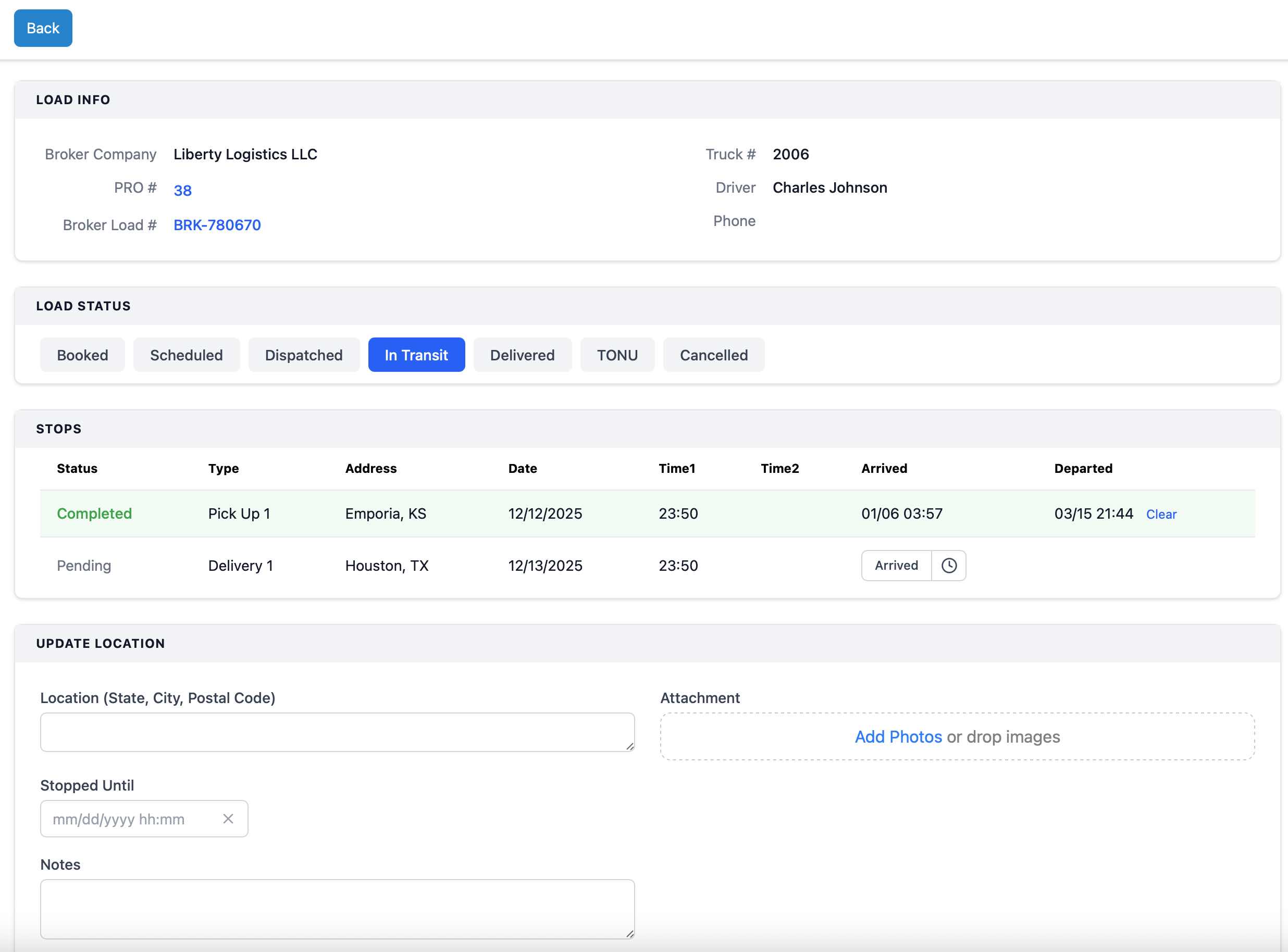Viewport: 1288px width, 952px height.
Task: Select the TONU status option
Action: pyautogui.click(x=617, y=355)
